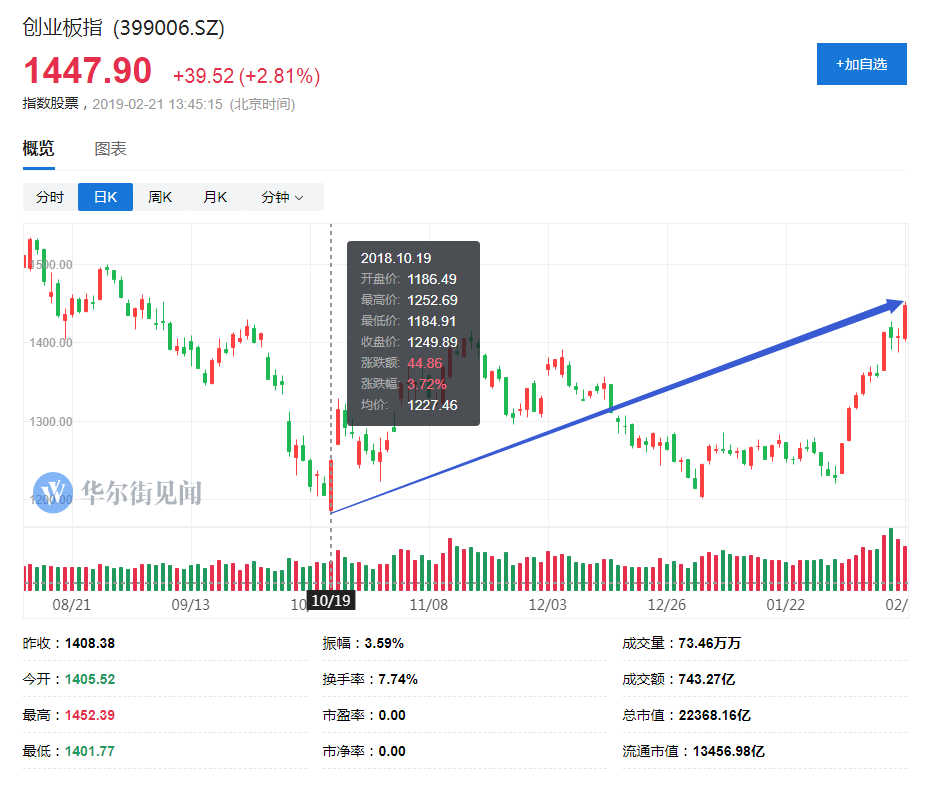Click the tooltip 开盘价 value 1186.49
The width and height of the screenshot is (930, 807).
tap(432, 279)
